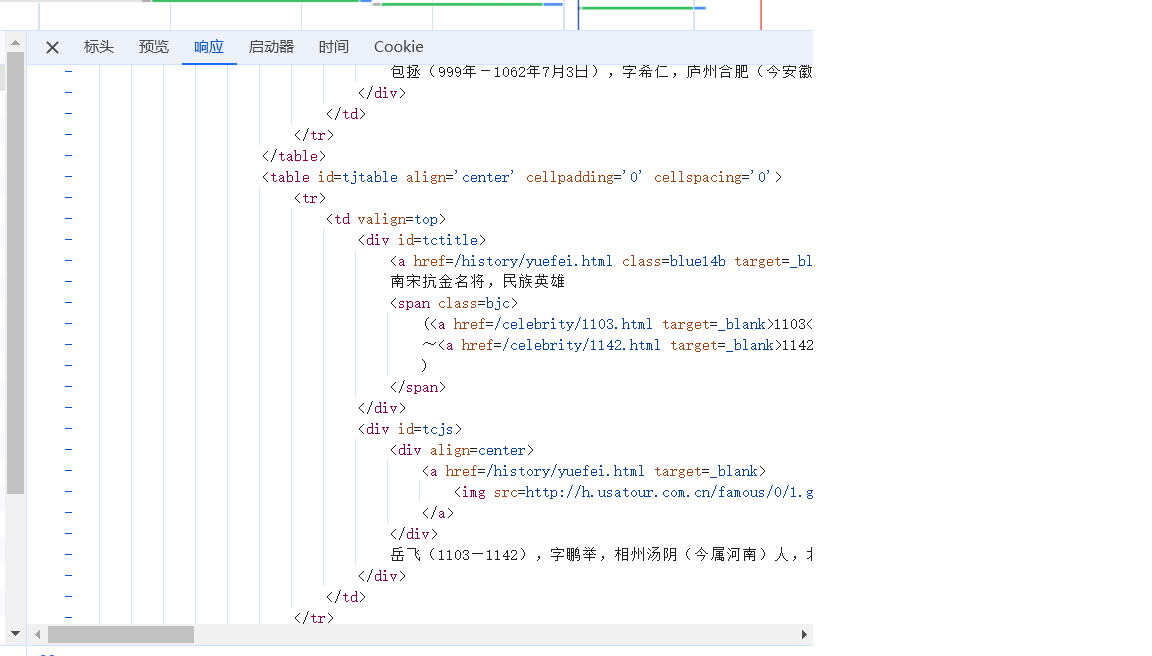Click the red marker line in timeline
Screen dimensions: 1152x656
point(761,14)
